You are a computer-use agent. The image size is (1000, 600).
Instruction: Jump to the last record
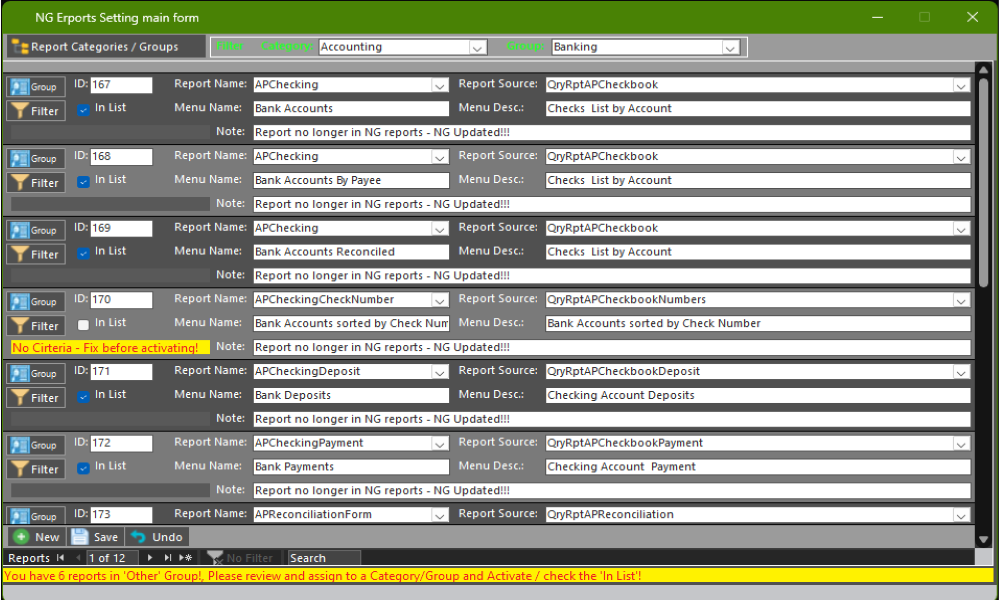coord(168,558)
